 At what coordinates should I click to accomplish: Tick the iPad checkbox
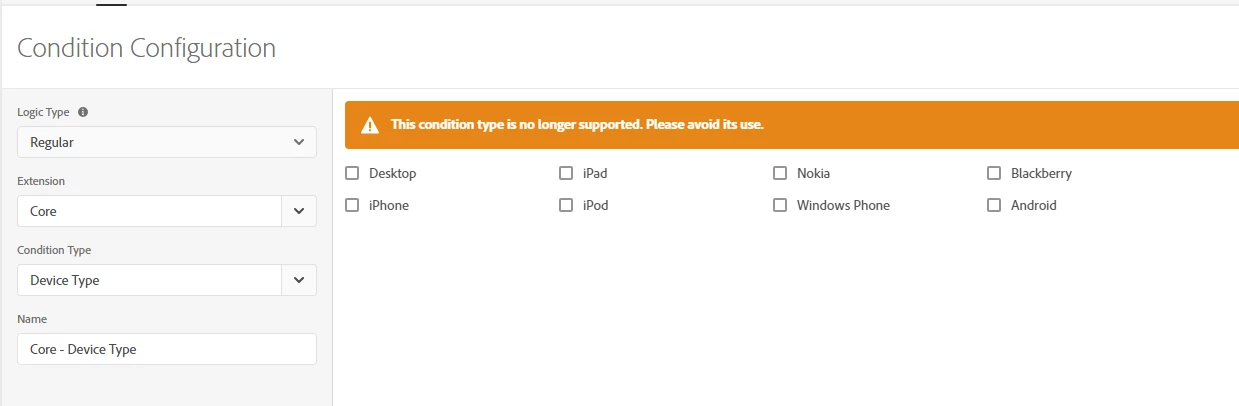pos(566,173)
